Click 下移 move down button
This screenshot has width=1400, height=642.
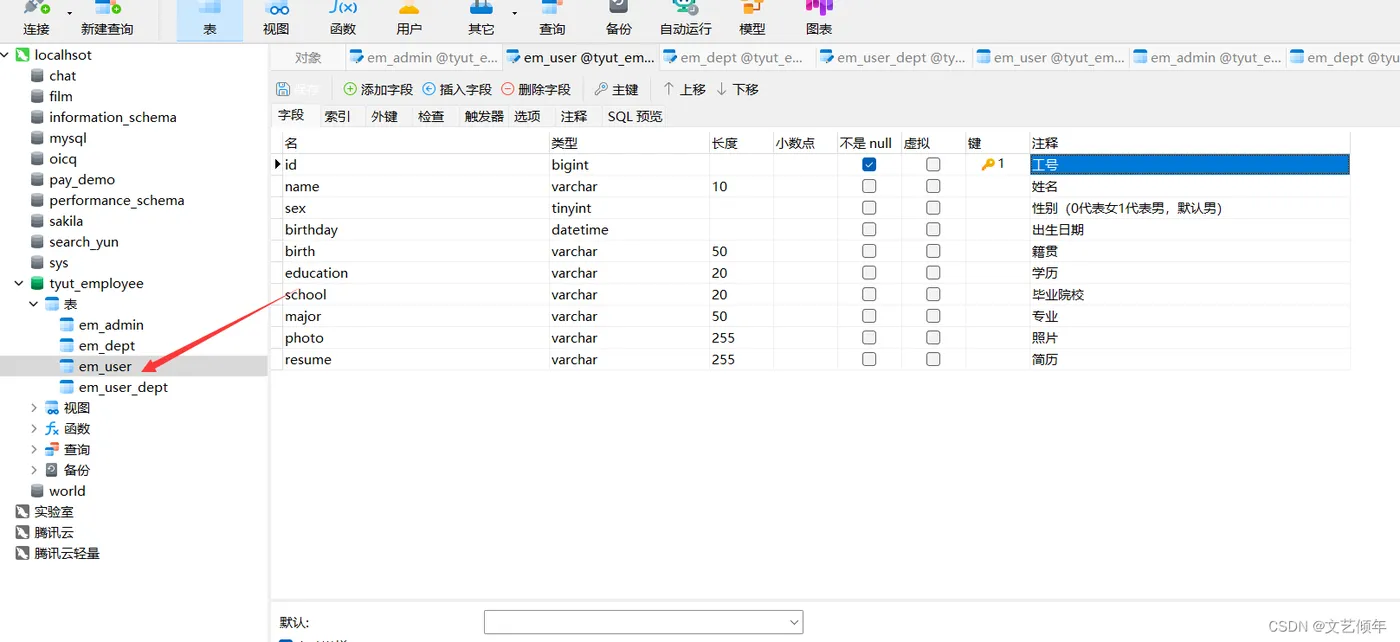[x=737, y=89]
